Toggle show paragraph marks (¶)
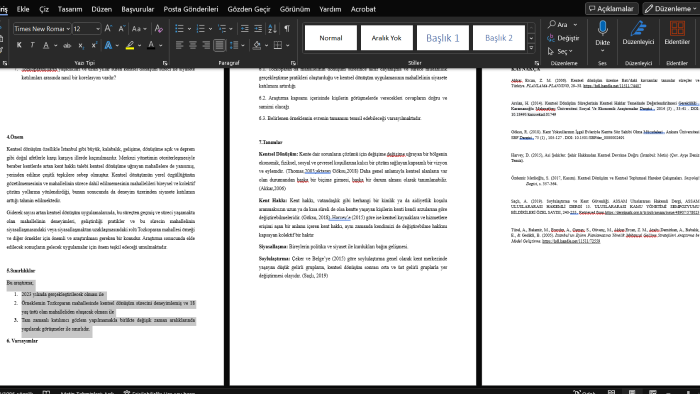The image size is (700, 394). [287, 29]
